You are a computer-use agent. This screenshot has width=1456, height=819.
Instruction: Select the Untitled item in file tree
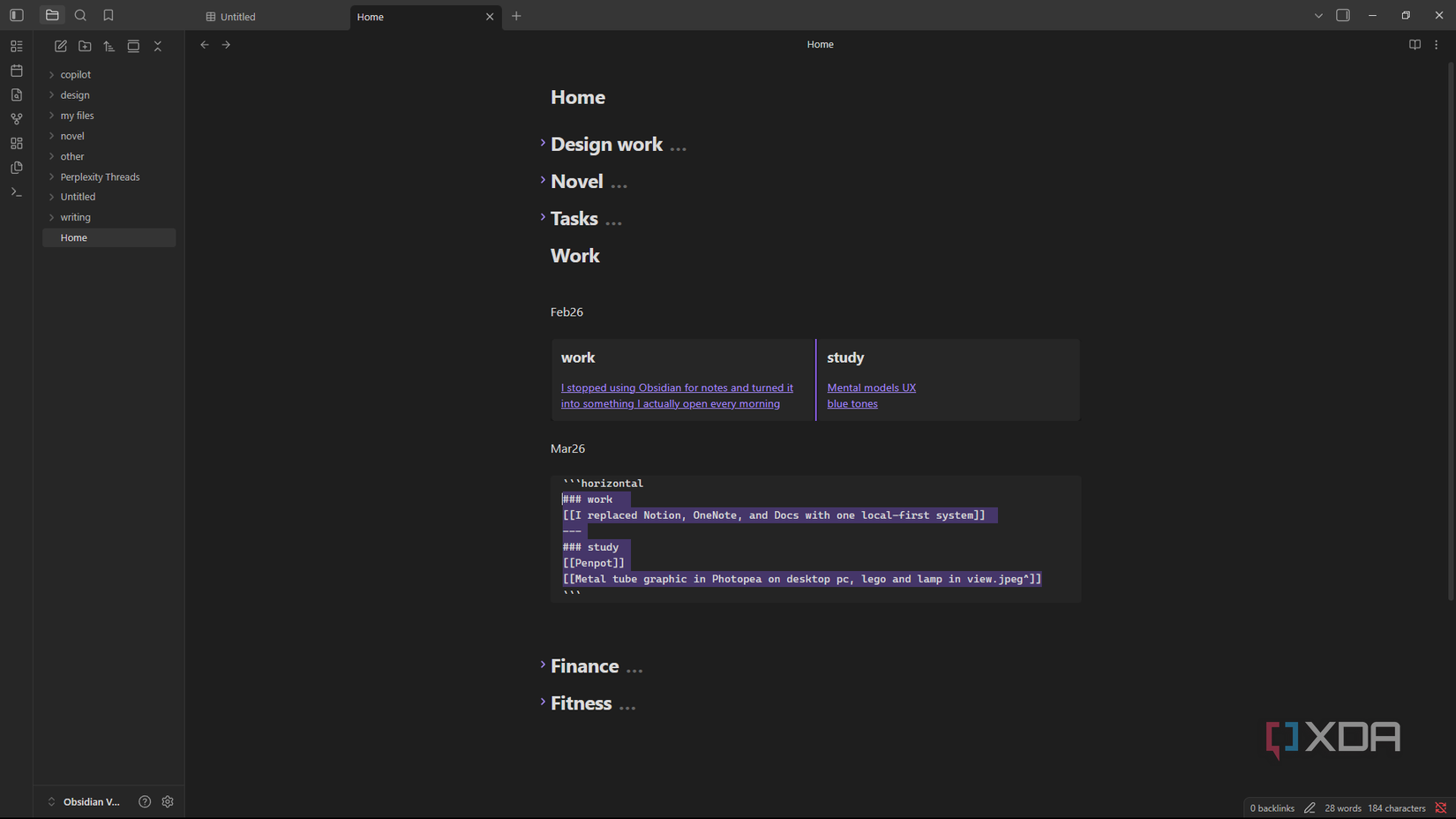(x=109, y=197)
